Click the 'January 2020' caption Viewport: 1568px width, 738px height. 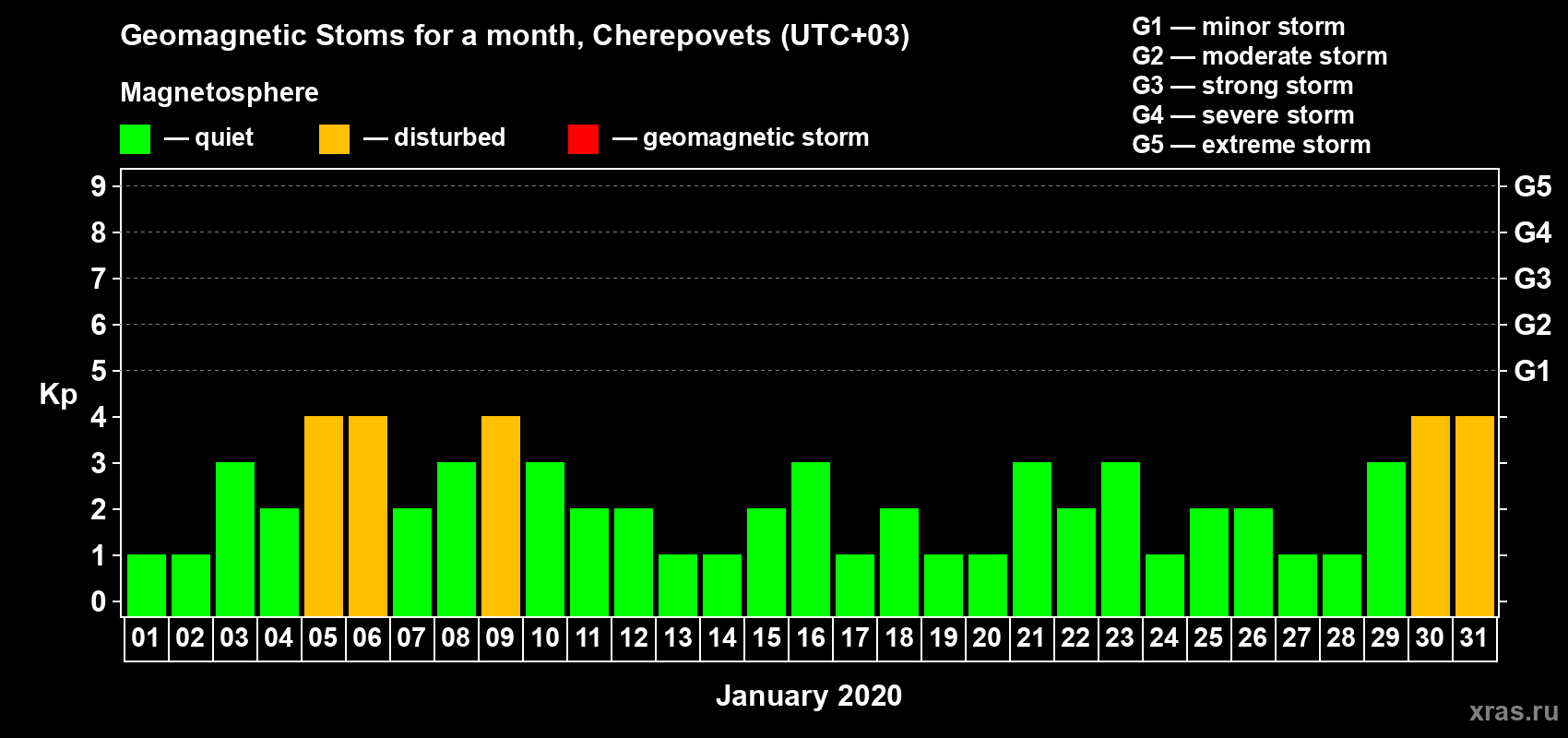(809, 696)
